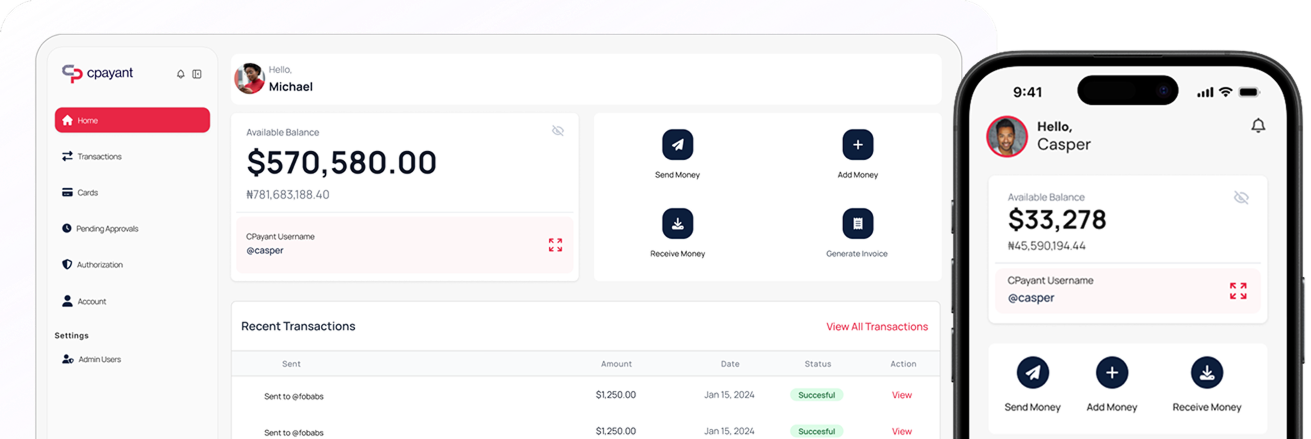
Task: Tap 9:41 clock on phone
Action: (1027, 92)
